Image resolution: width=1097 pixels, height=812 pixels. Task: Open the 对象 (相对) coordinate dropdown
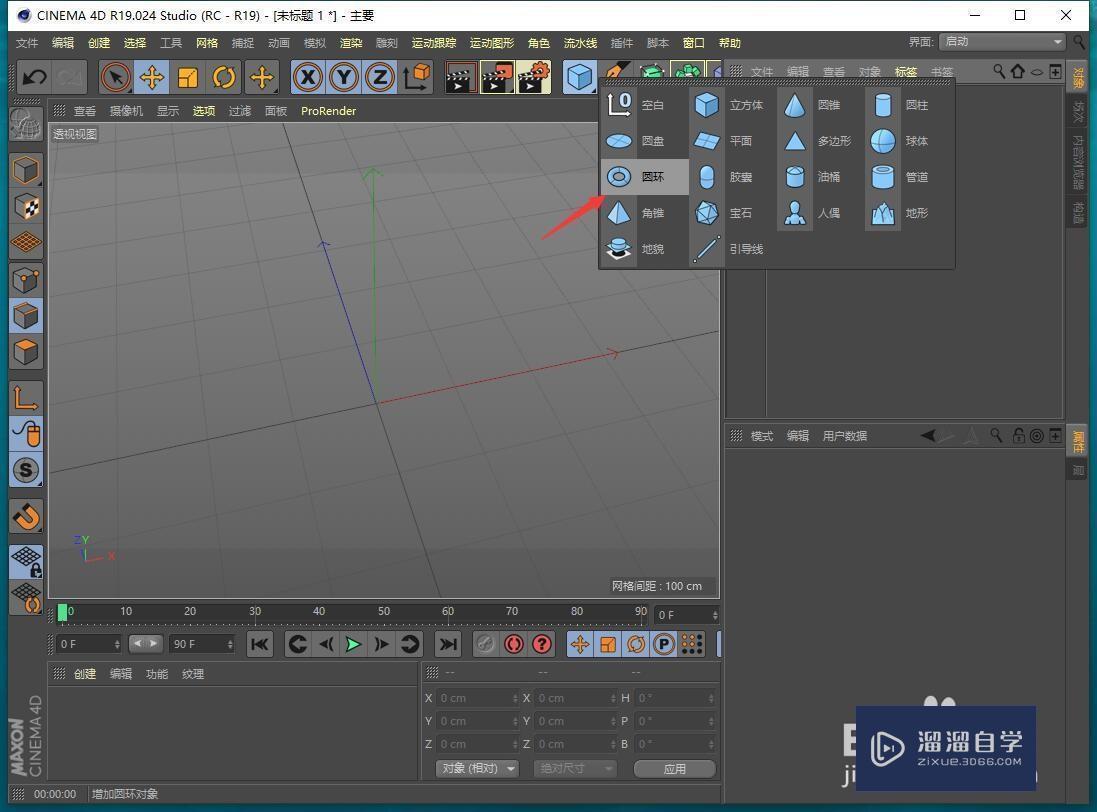(477, 769)
